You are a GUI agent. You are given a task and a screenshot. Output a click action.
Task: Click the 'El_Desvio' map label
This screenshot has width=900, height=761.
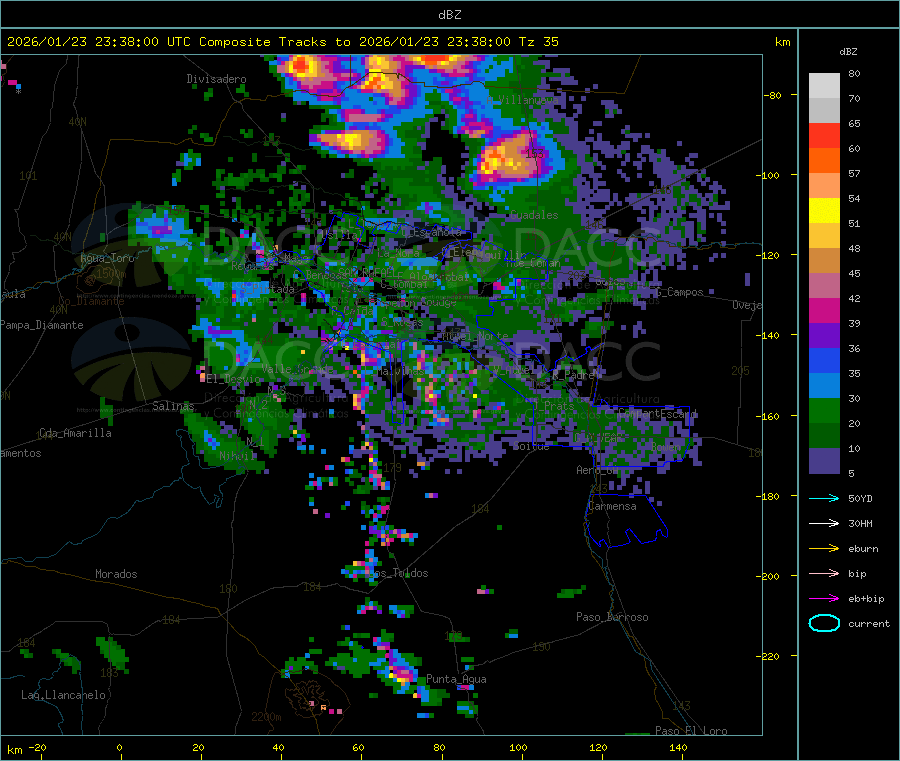(234, 379)
